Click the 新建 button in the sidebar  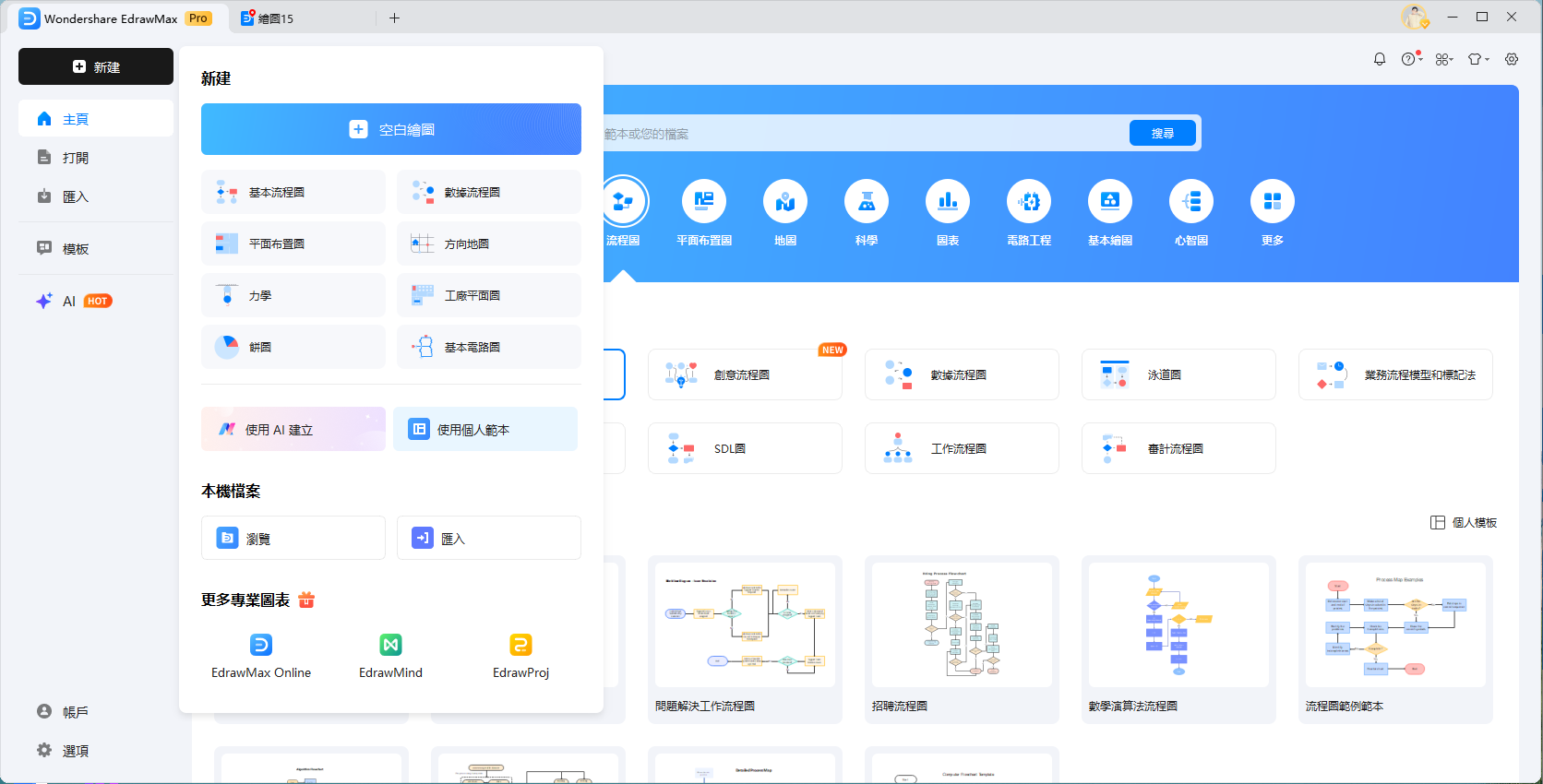tap(96, 66)
